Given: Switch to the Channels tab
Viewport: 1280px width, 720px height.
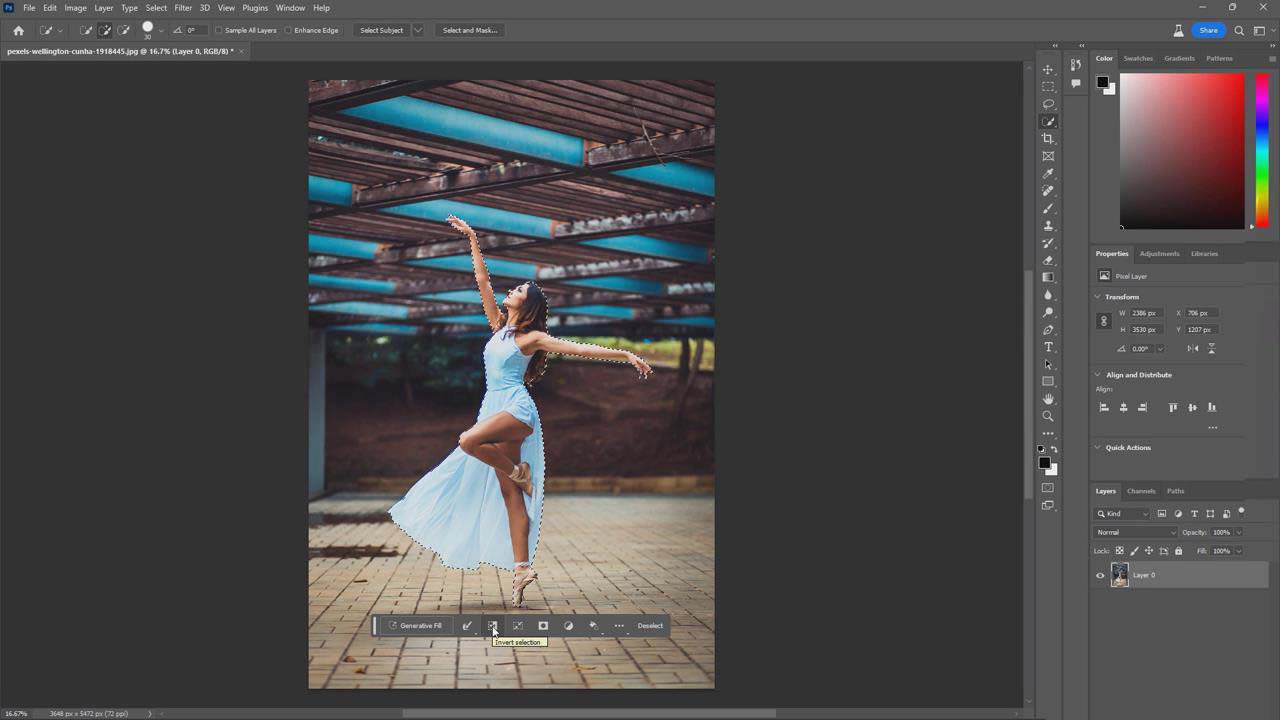Looking at the screenshot, I should (1140, 491).
